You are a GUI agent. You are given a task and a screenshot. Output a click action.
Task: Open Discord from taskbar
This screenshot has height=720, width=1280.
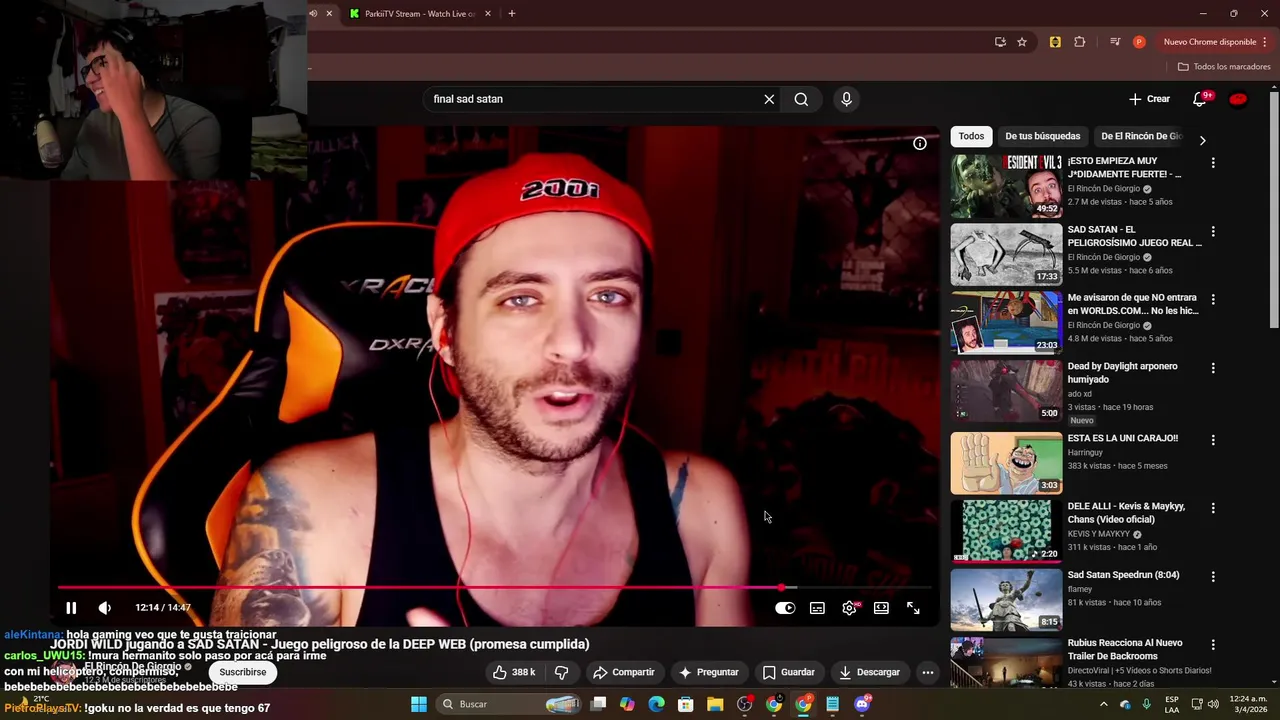862,704
